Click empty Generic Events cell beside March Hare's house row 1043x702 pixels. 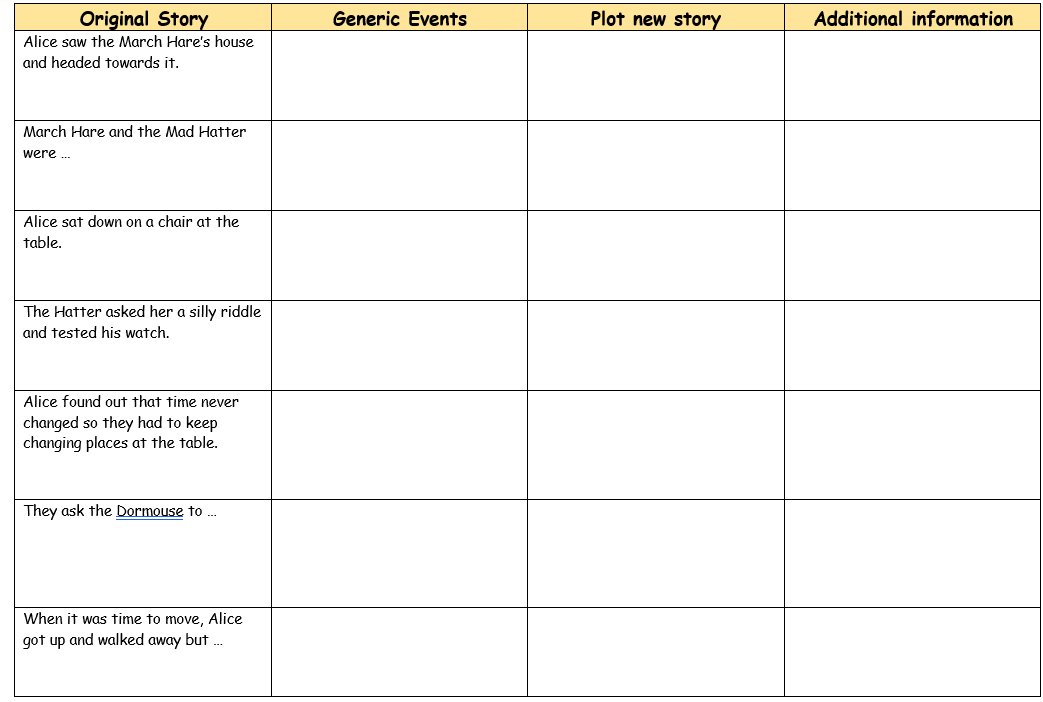pos(399,76)
